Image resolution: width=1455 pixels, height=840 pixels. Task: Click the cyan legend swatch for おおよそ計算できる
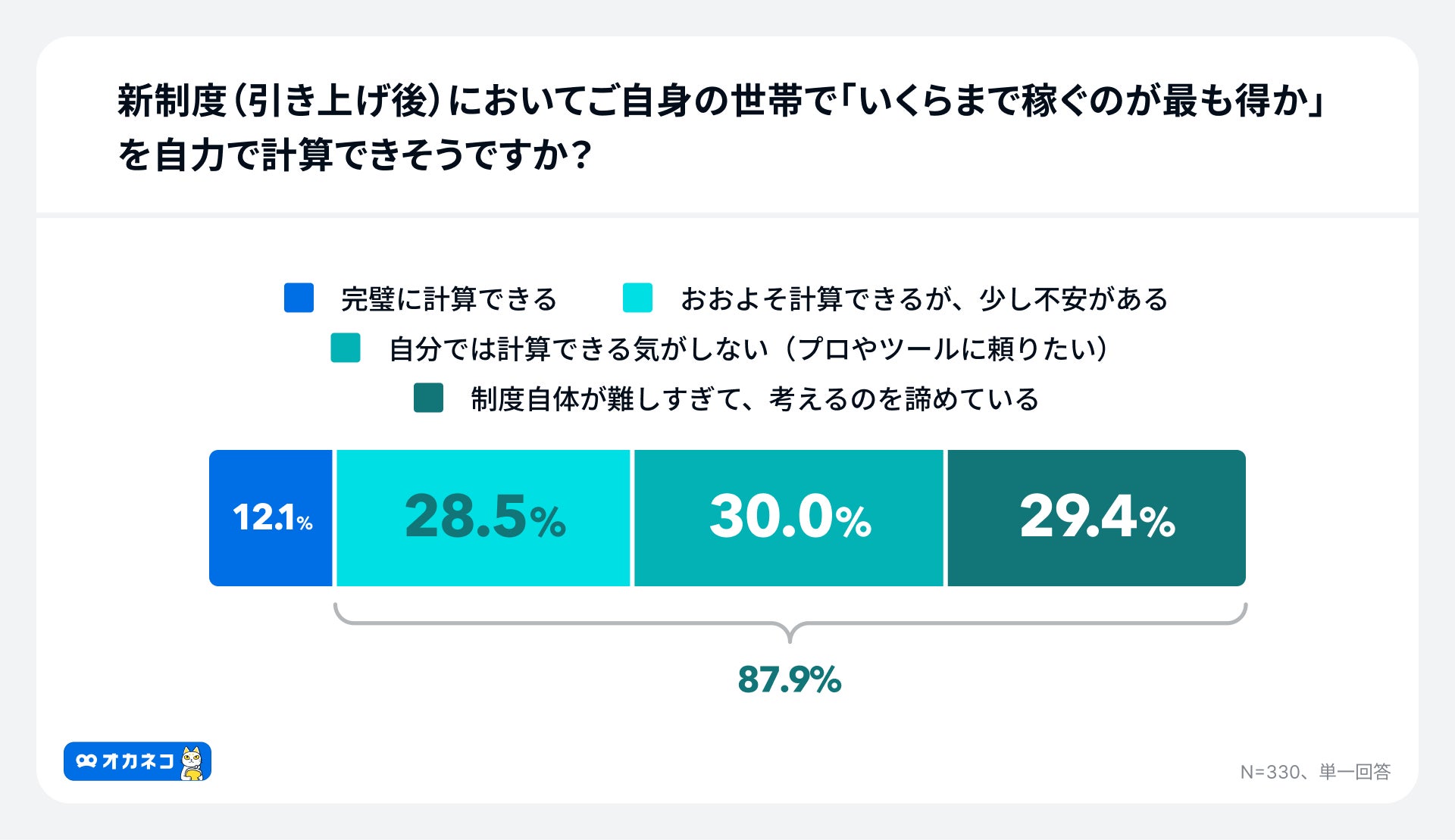click(x=637, y=298)
